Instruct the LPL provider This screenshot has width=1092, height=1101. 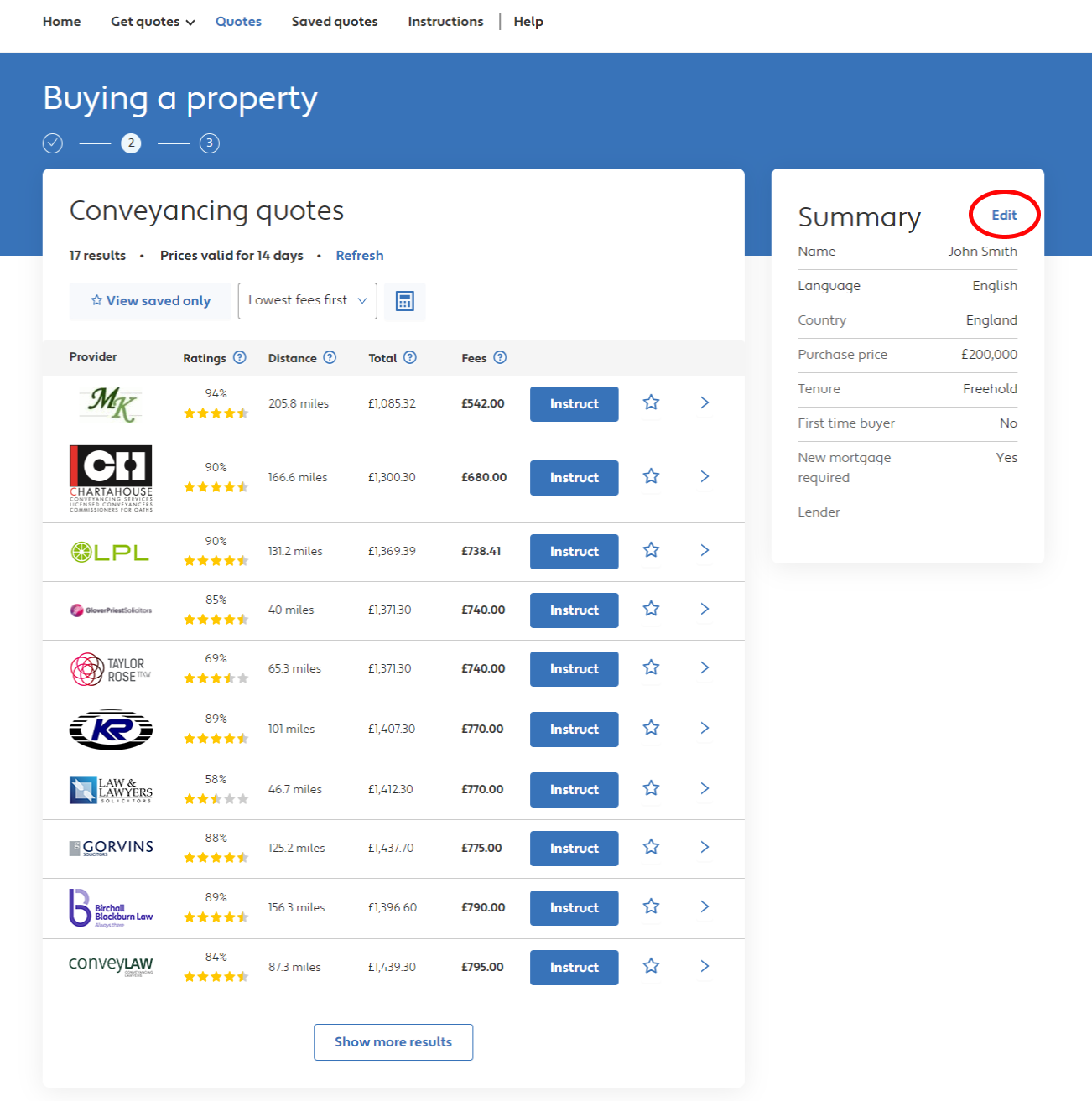click(x=575, y=552)
